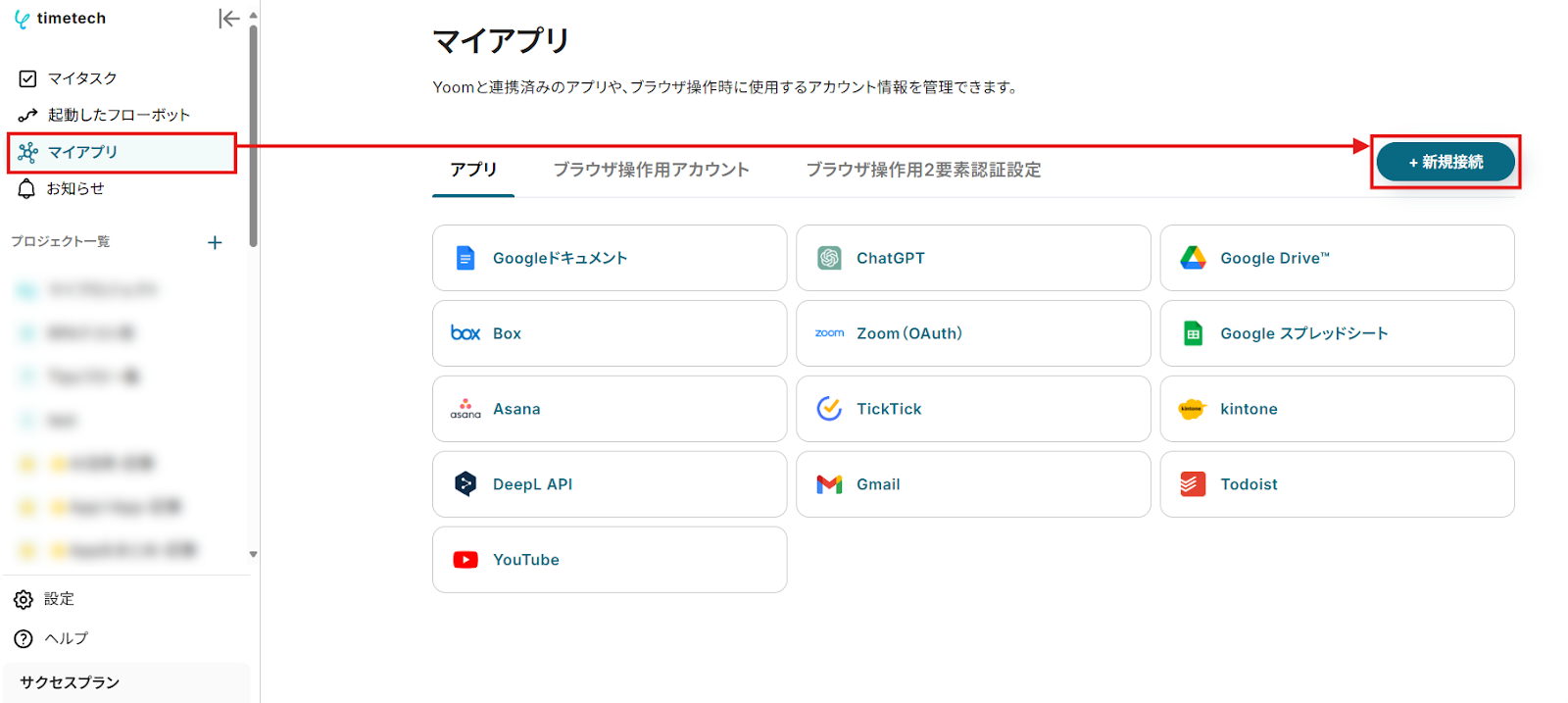Click the マイアプリ network icon
Viewport: 1568px width, 703px height.
coord(28,152)
